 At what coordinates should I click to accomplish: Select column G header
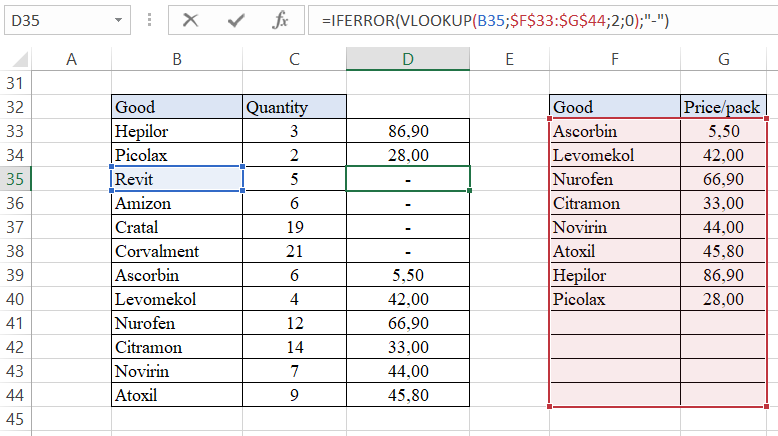pyautogui.click(x=723, y=60)
